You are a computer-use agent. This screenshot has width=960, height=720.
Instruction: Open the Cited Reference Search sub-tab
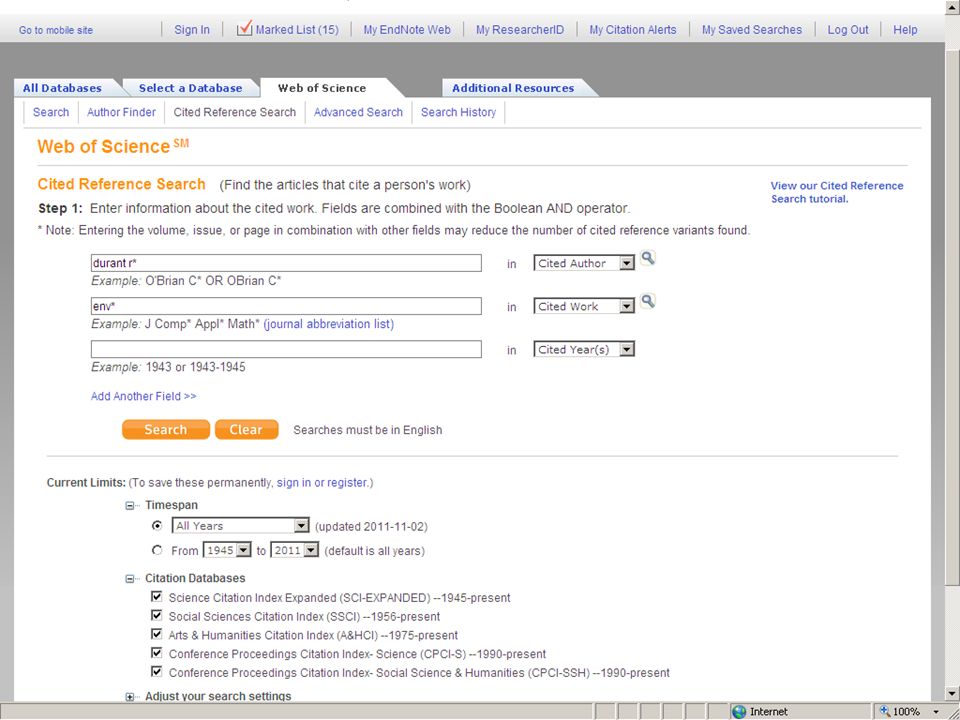coord(234,112)
